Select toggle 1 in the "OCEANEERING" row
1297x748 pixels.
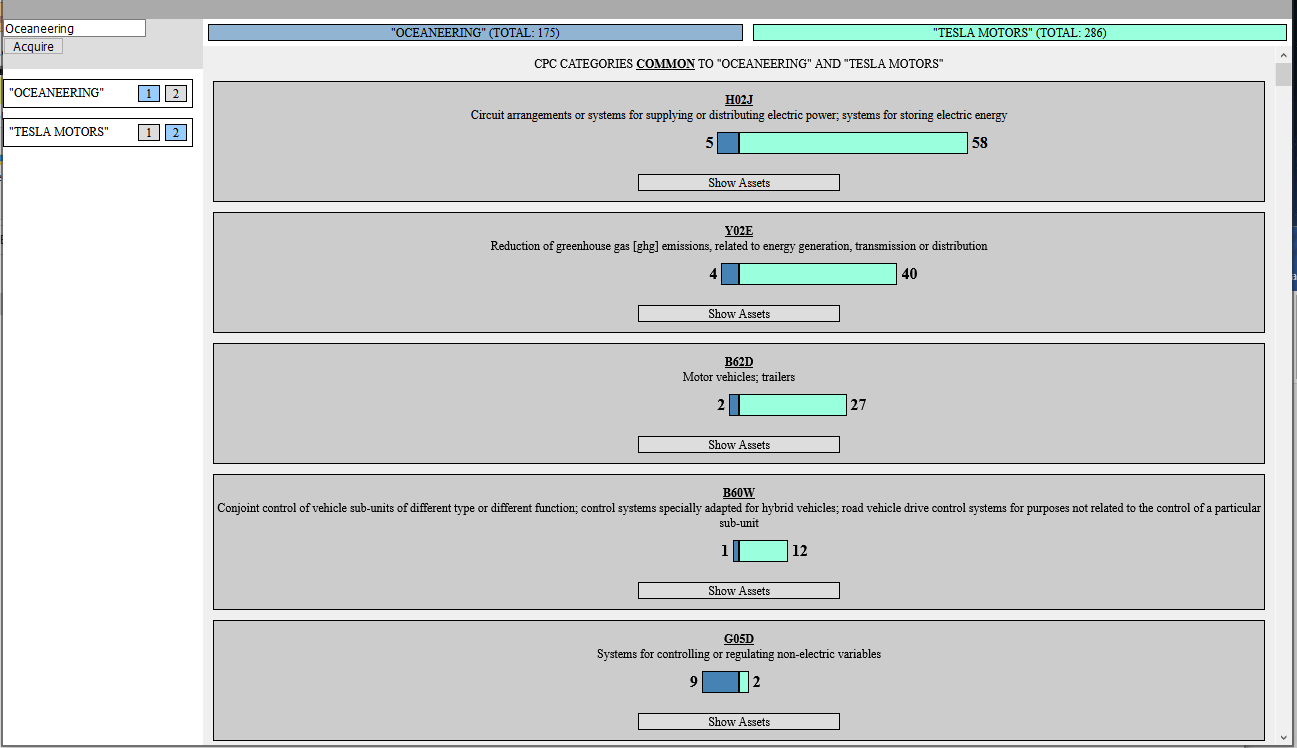pyautogui.click(x=149, y=93)
